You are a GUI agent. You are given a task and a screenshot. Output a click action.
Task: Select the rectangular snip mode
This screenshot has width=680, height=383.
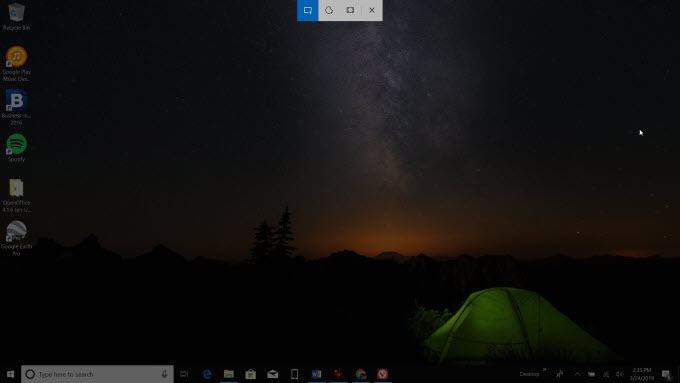pos(307,10)
